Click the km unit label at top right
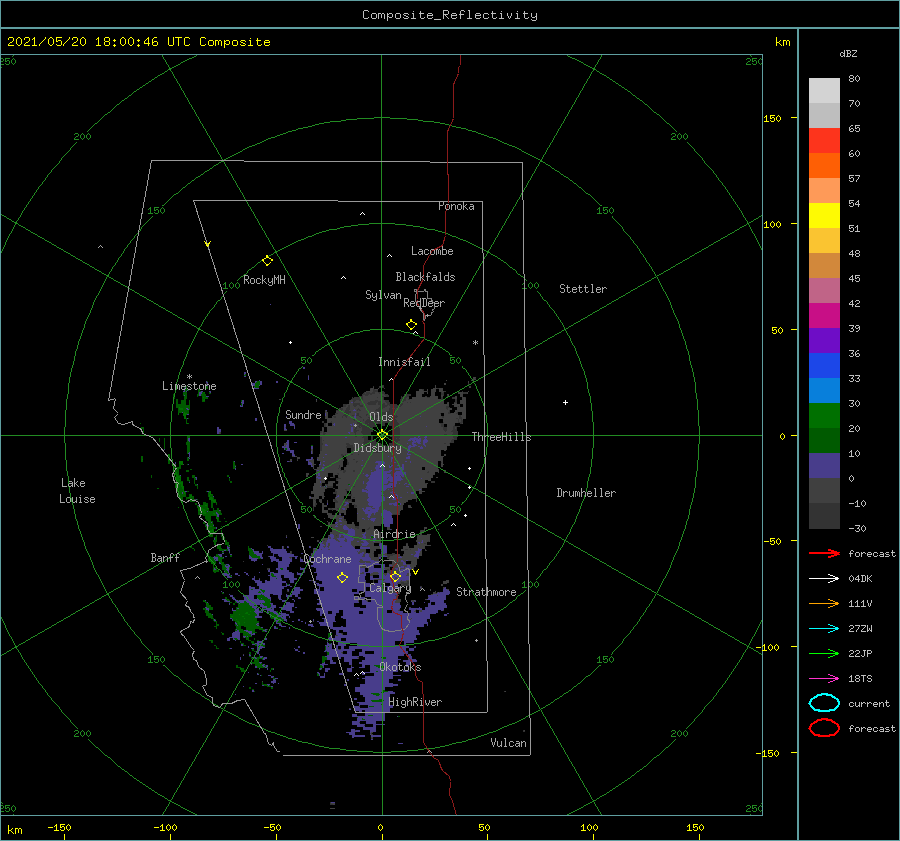This screenshot has height=841, width=900. pyautogui.click(x=783, y=42)
